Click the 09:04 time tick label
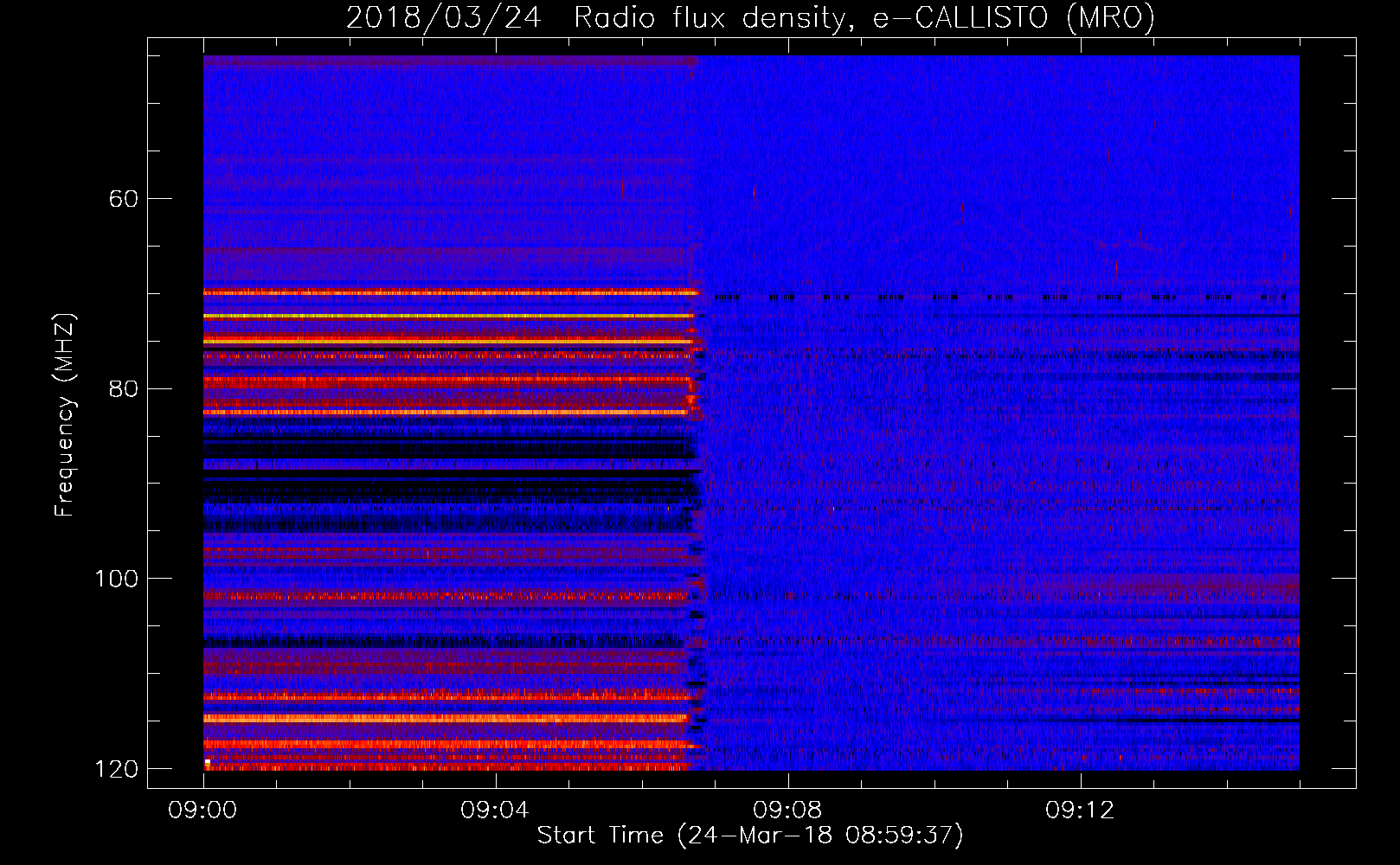1400x865 pixels. click(495, 811)
